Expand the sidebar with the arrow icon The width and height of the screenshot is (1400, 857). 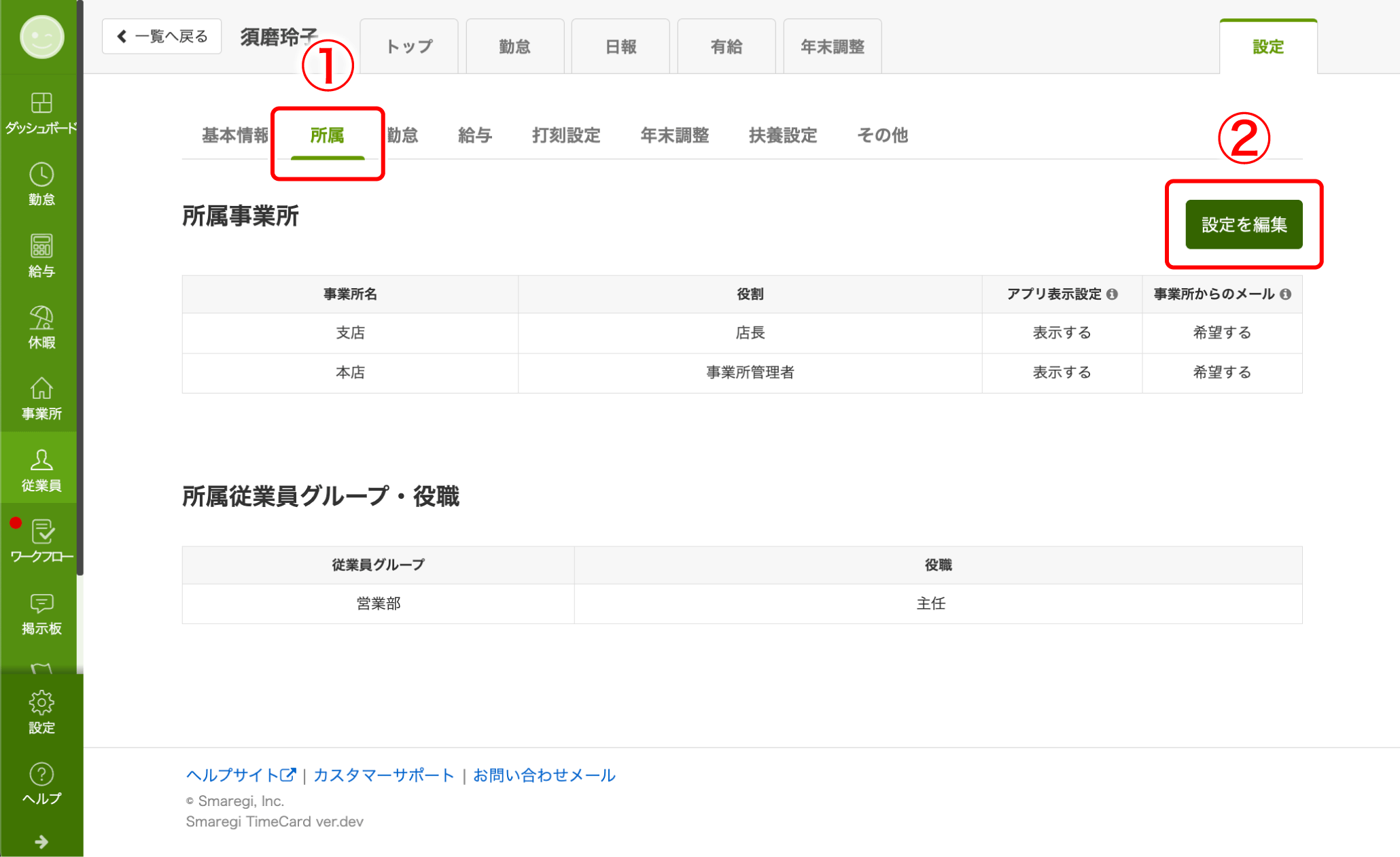point(41,842)
